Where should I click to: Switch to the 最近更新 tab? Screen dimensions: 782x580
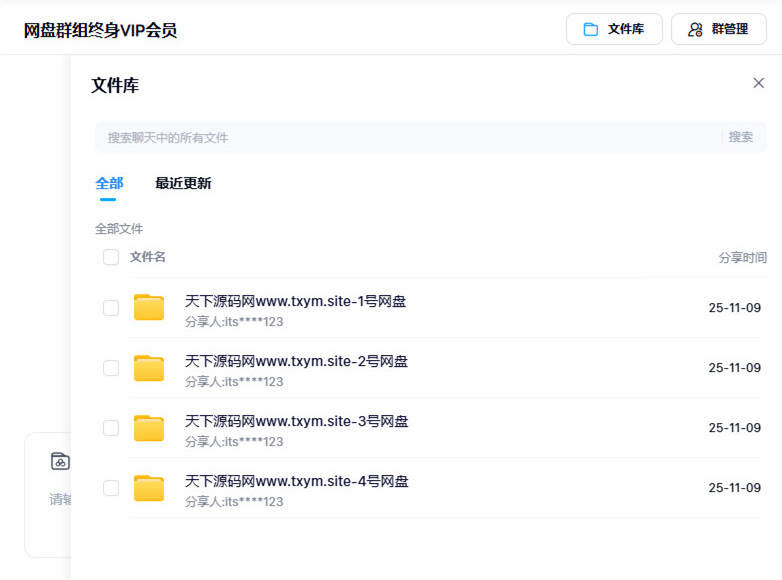(x=183, y=183)
